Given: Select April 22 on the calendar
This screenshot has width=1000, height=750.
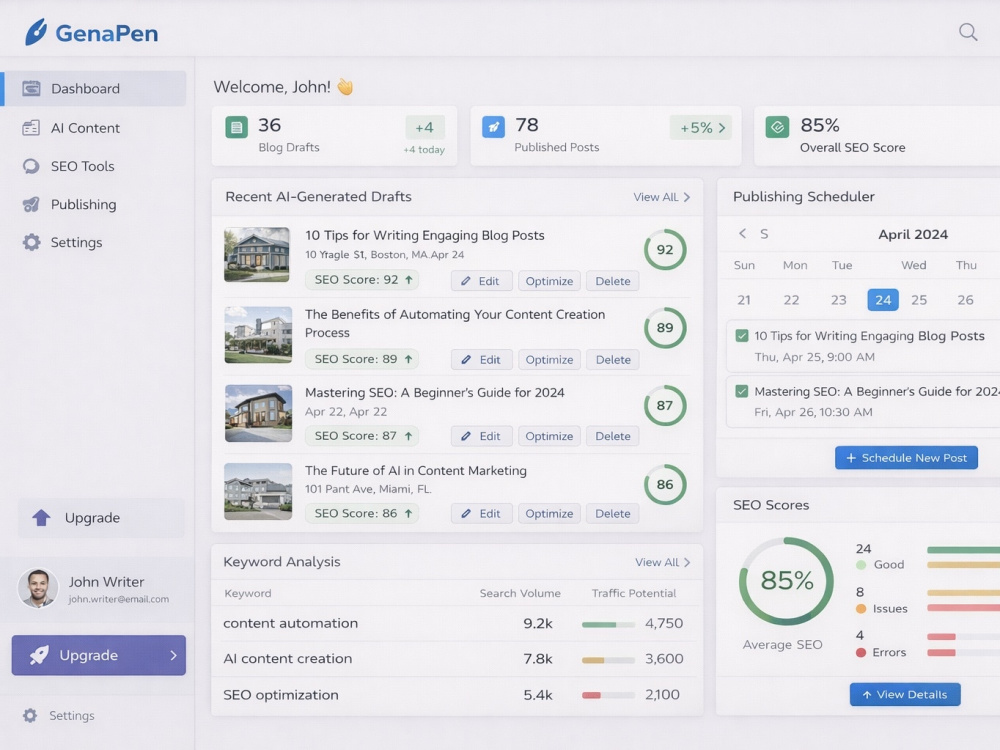Looking at the screenshot, I should click(x=791, y=300).
